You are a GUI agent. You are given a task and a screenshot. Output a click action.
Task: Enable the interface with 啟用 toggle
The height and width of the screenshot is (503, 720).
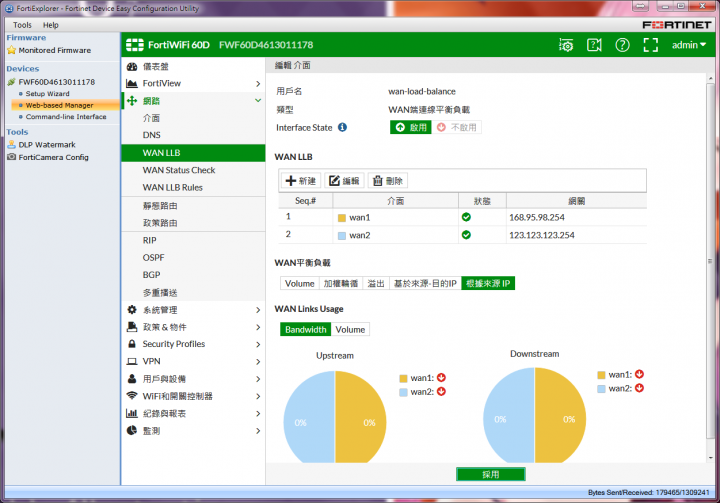[411, 127]
